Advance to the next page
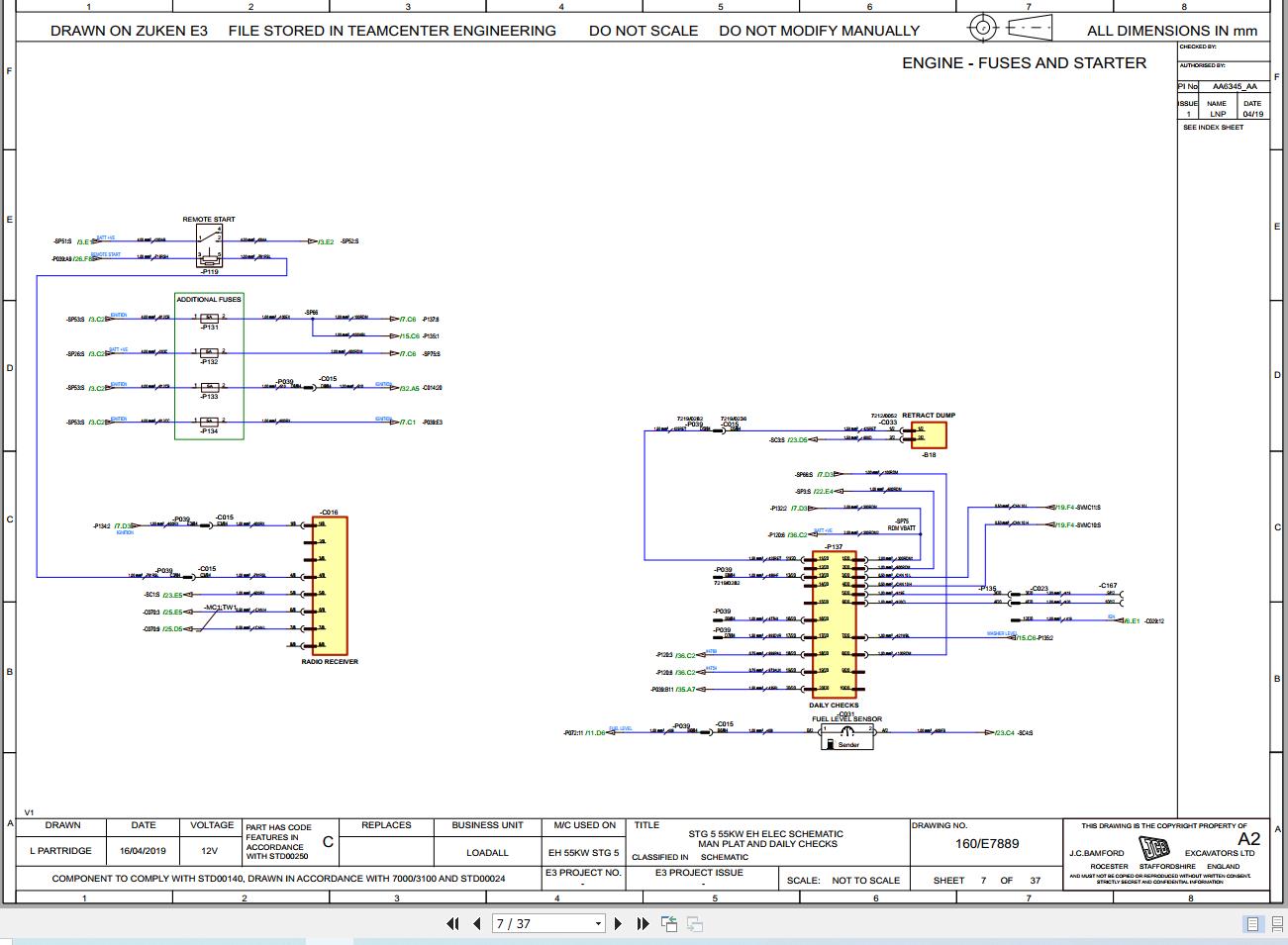Viewport: 1288px width, 945px height. tap(618, 923)
